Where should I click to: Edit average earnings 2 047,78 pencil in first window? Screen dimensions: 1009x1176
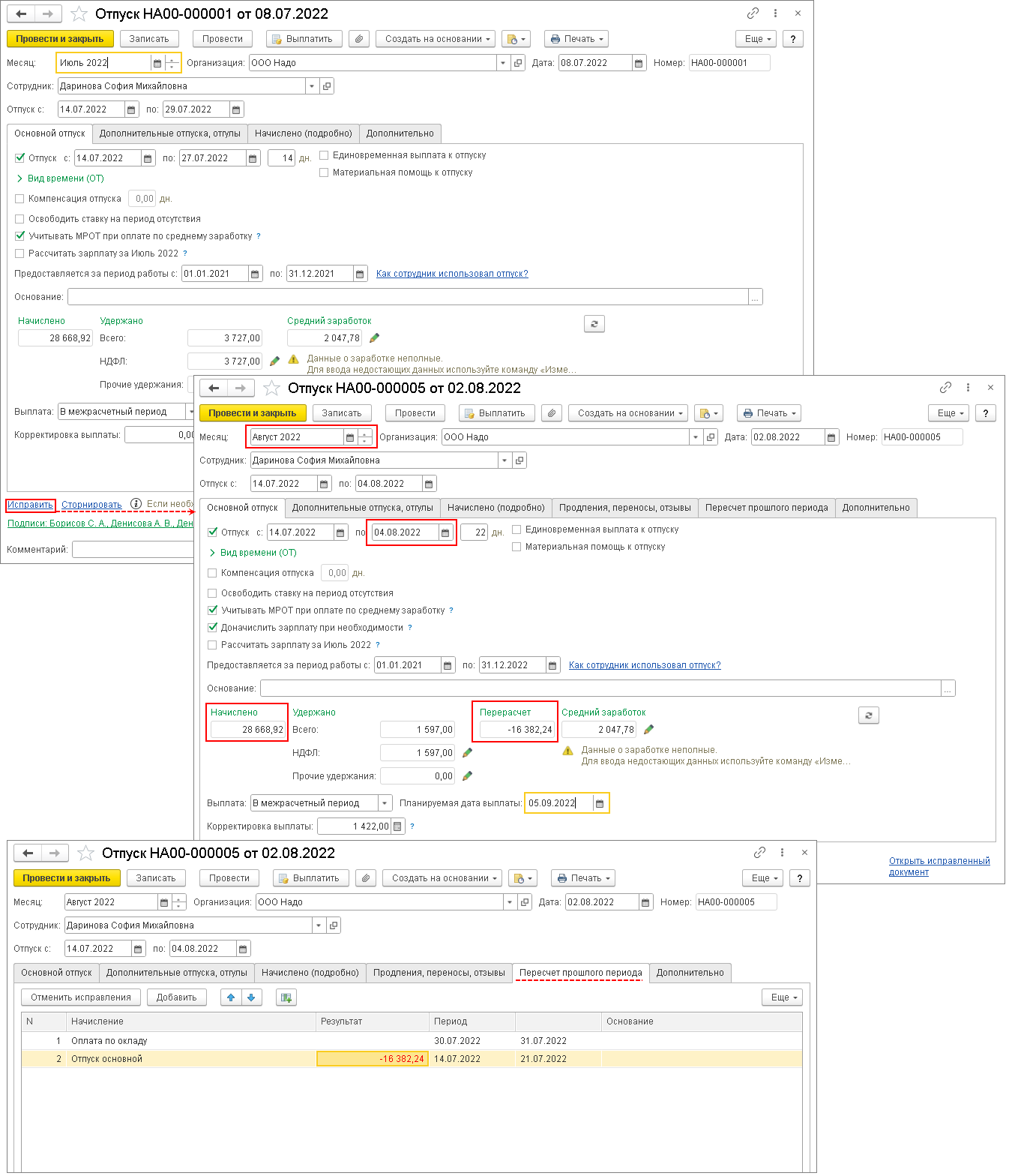coord(375,338)
